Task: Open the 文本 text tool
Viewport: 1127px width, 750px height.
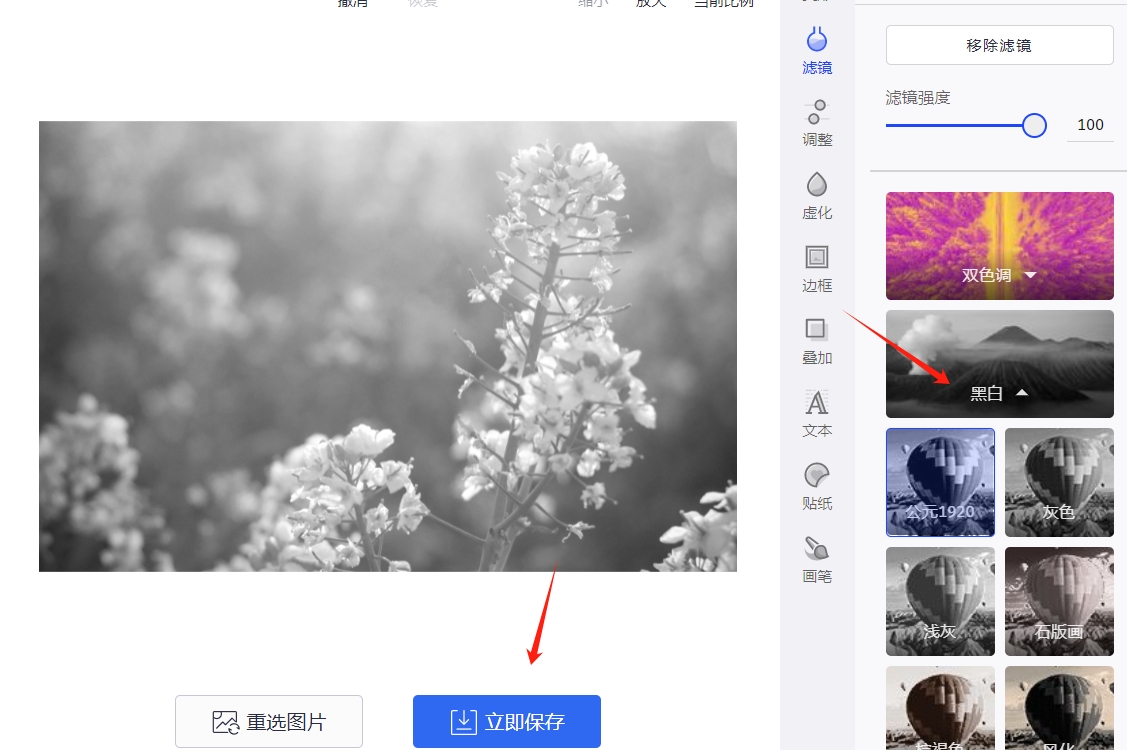Action: point(816,414)
